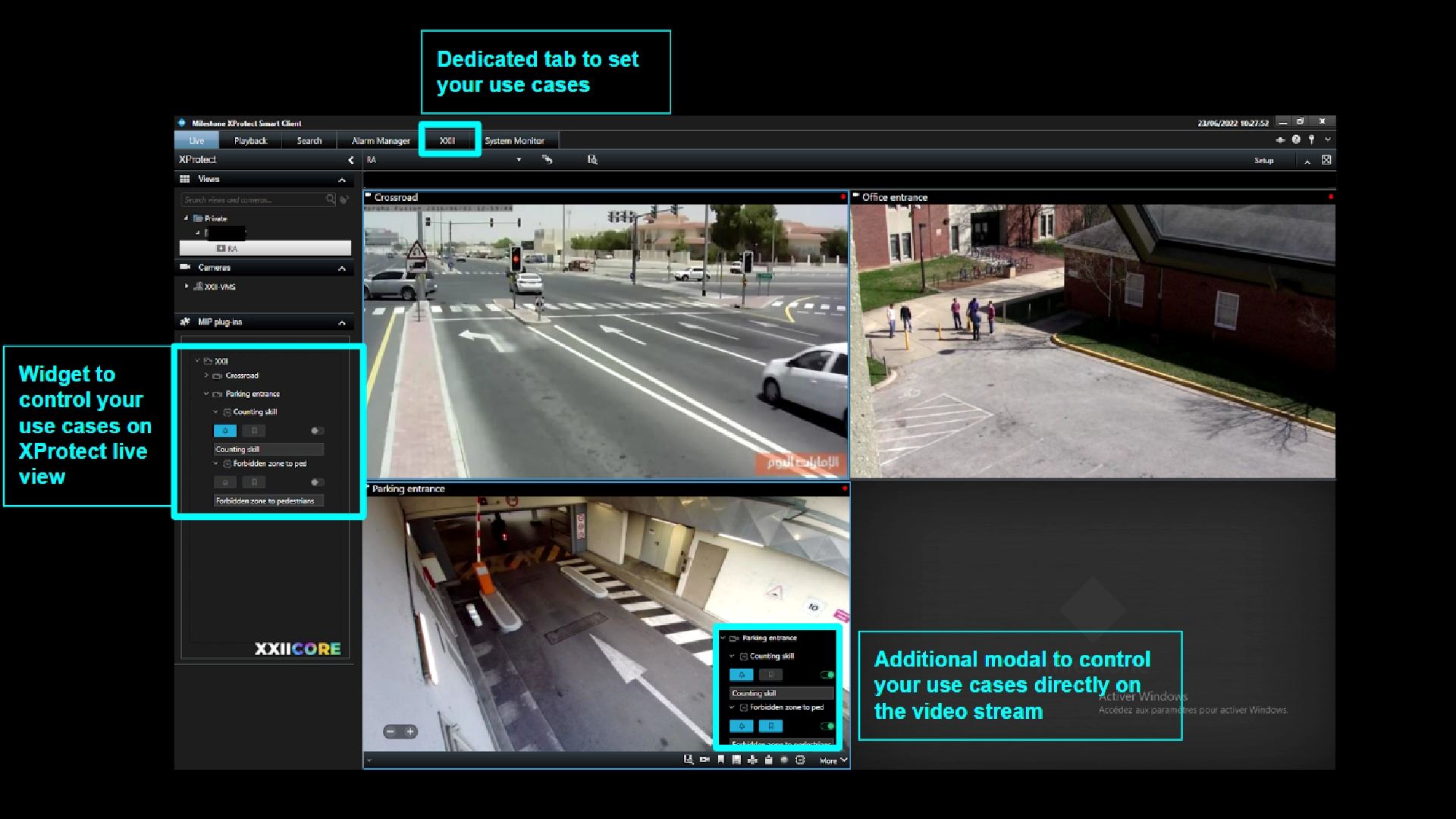Collapse the Private folder in Views
This screenshot has height=819, width=1456.
pos(187,218)
